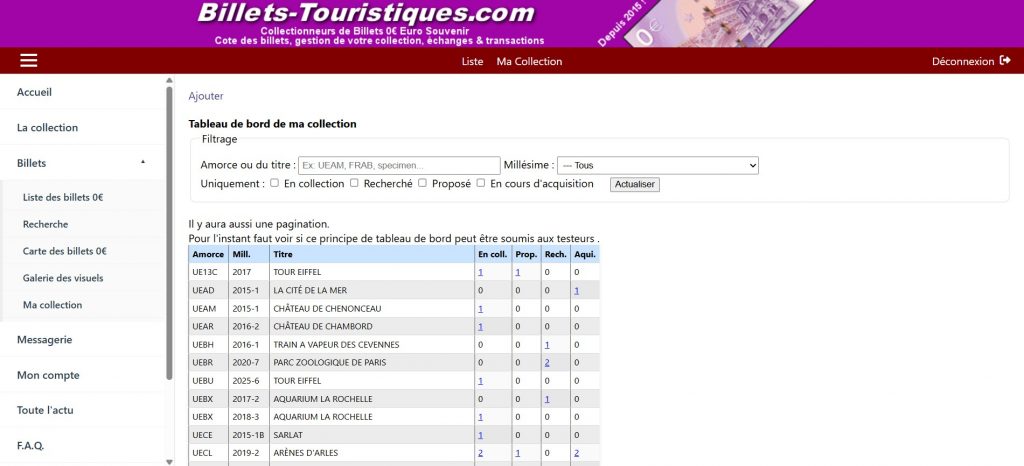Open the hamburger menu icon

click(x=29, y=61)
